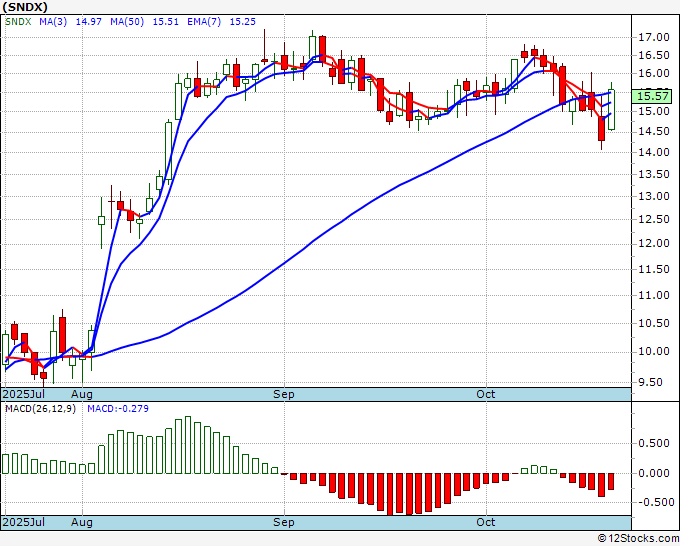Select the SNDX ticker legend label
This screenshot has width=680, height=546.
click(19, 21)
